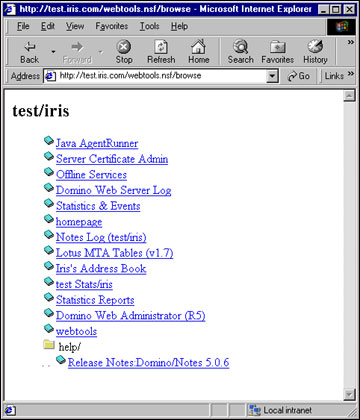The width and height of the screenshot is (360, 420).
Task: Go to Home page icon
Action: pyautogui.click(x=198, y=47)
